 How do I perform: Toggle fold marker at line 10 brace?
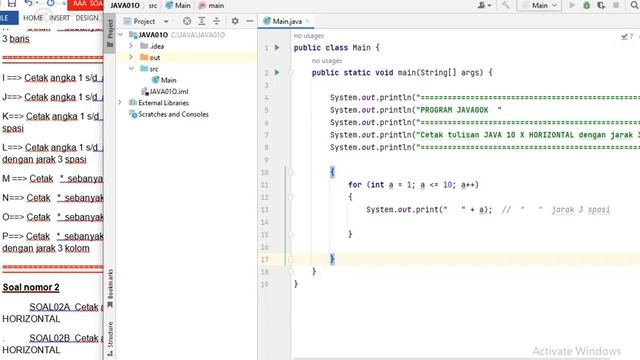pos(291,172)
